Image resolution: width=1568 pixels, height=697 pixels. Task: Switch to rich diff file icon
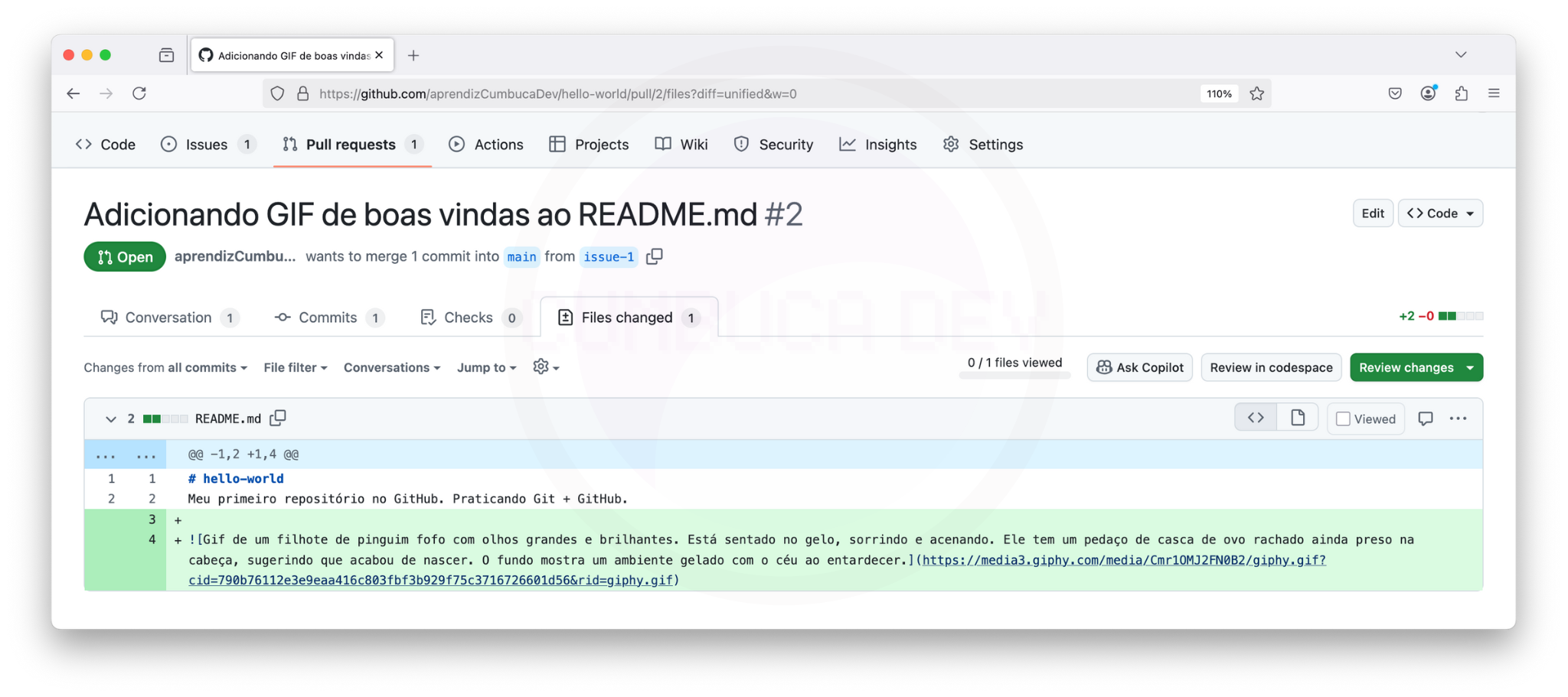1297,418
